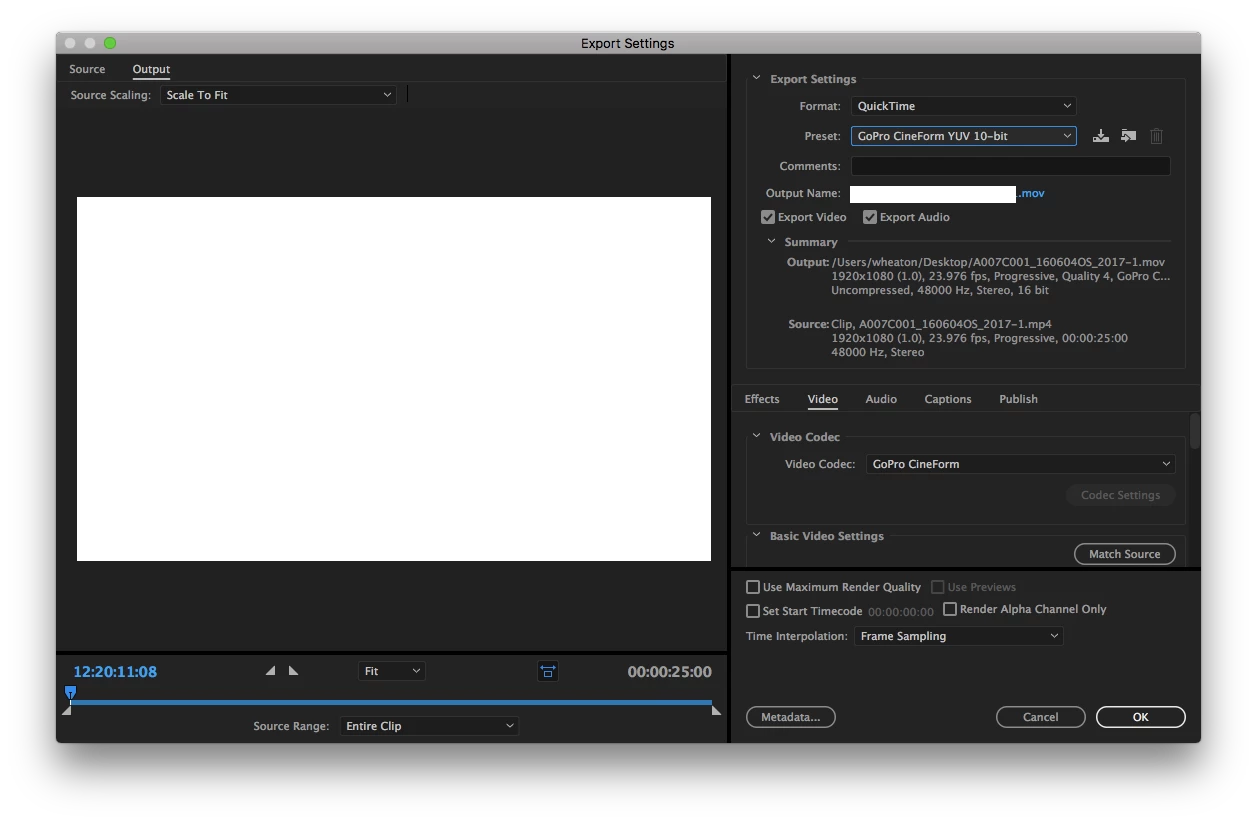Switch to the Source tab
1257x823 pixels.
point(87,69)
